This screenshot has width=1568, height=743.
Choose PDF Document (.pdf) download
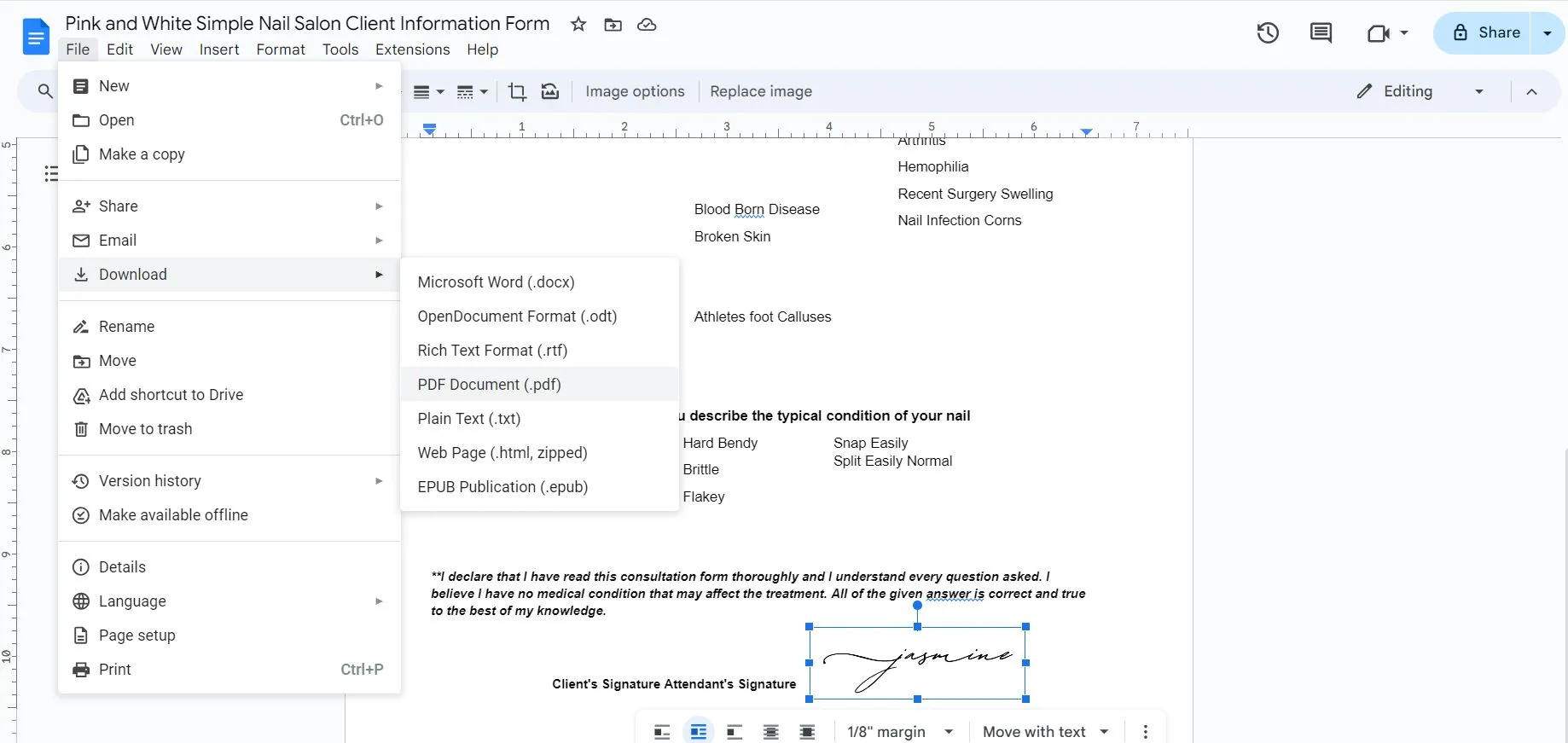(489, 385)
